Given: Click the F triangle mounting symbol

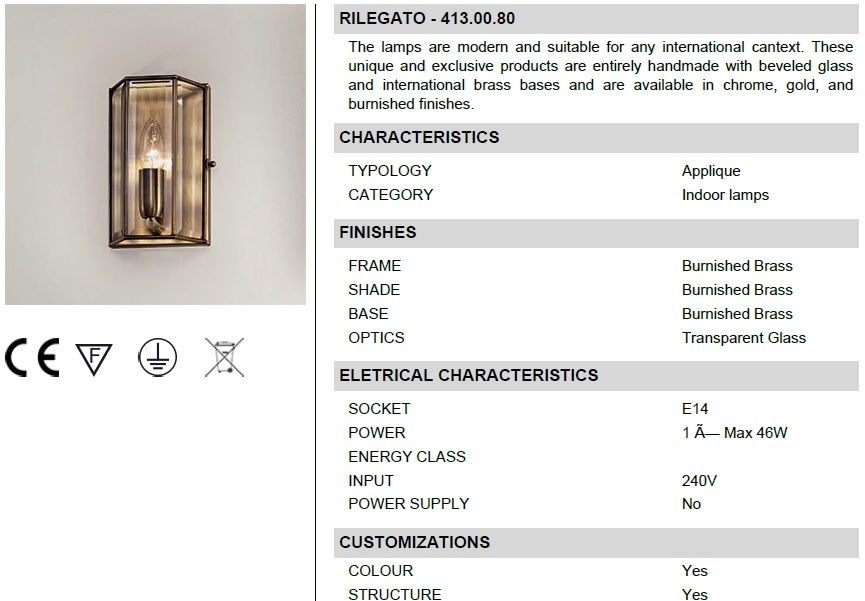Looking at the screenshot, I should pos(94,359).
